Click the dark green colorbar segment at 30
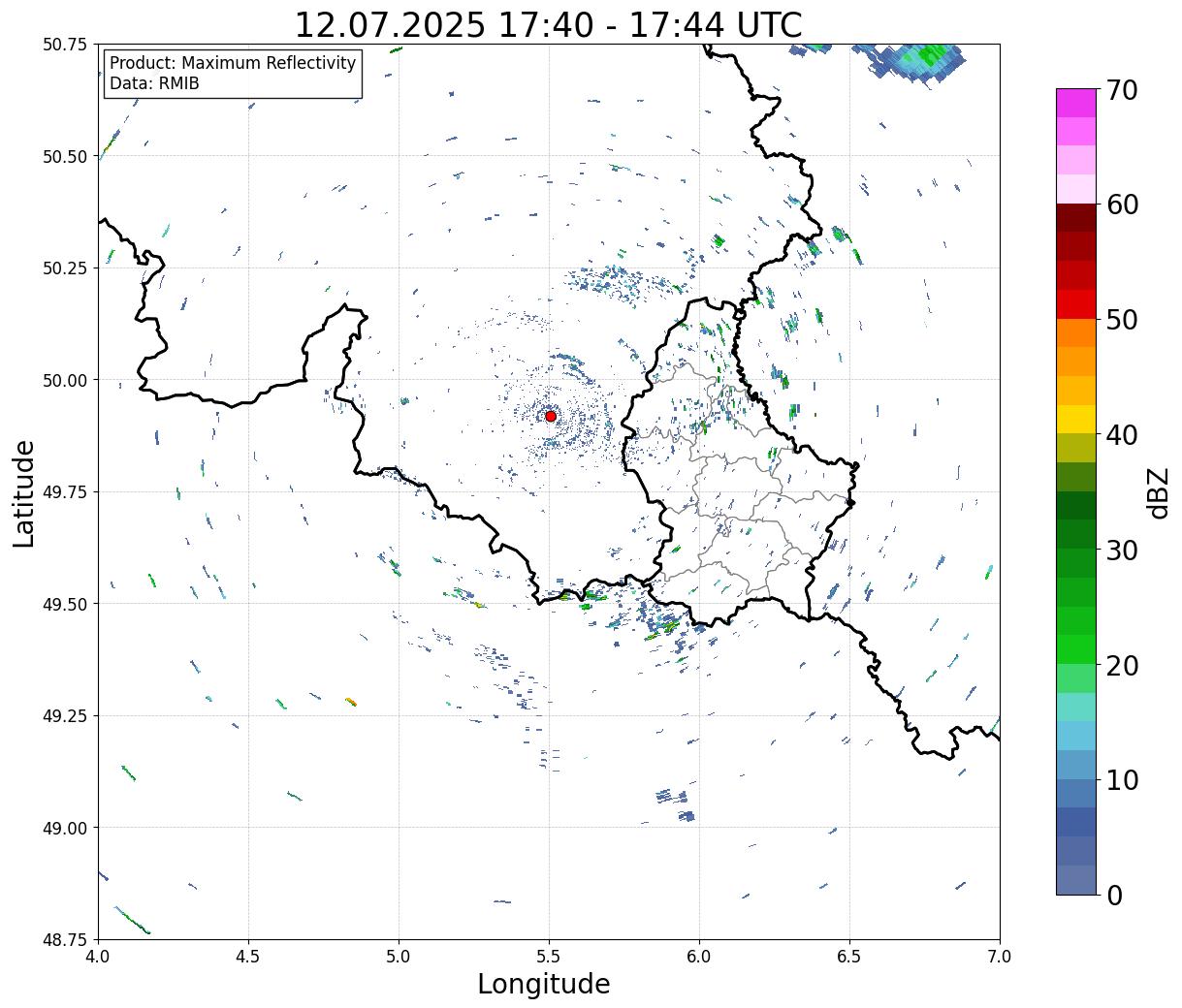This screenshot has width=1182, height=1008. tap(1075, 535)
